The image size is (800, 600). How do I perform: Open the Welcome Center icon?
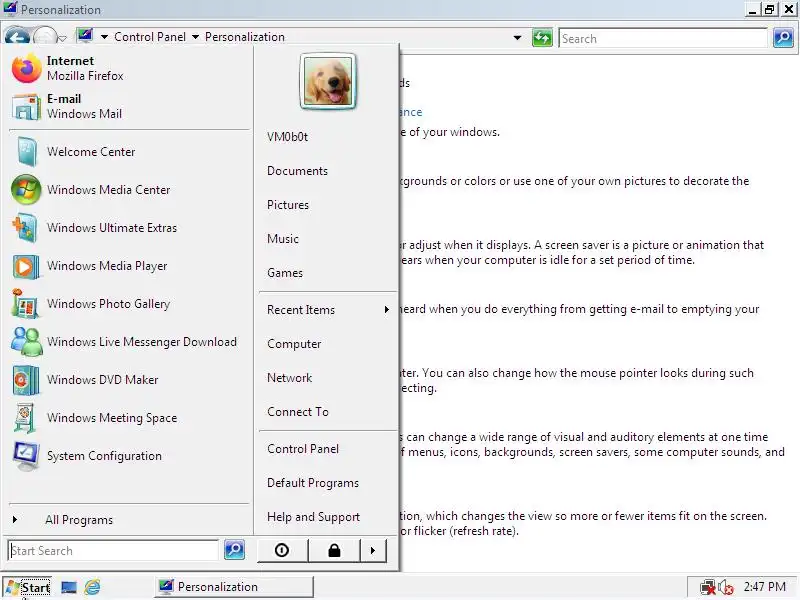27,152
